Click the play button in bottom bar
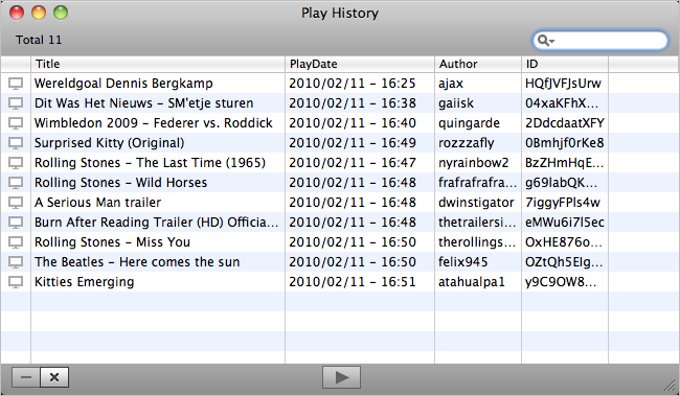680x396 pixels. click(x=341, y=377)
